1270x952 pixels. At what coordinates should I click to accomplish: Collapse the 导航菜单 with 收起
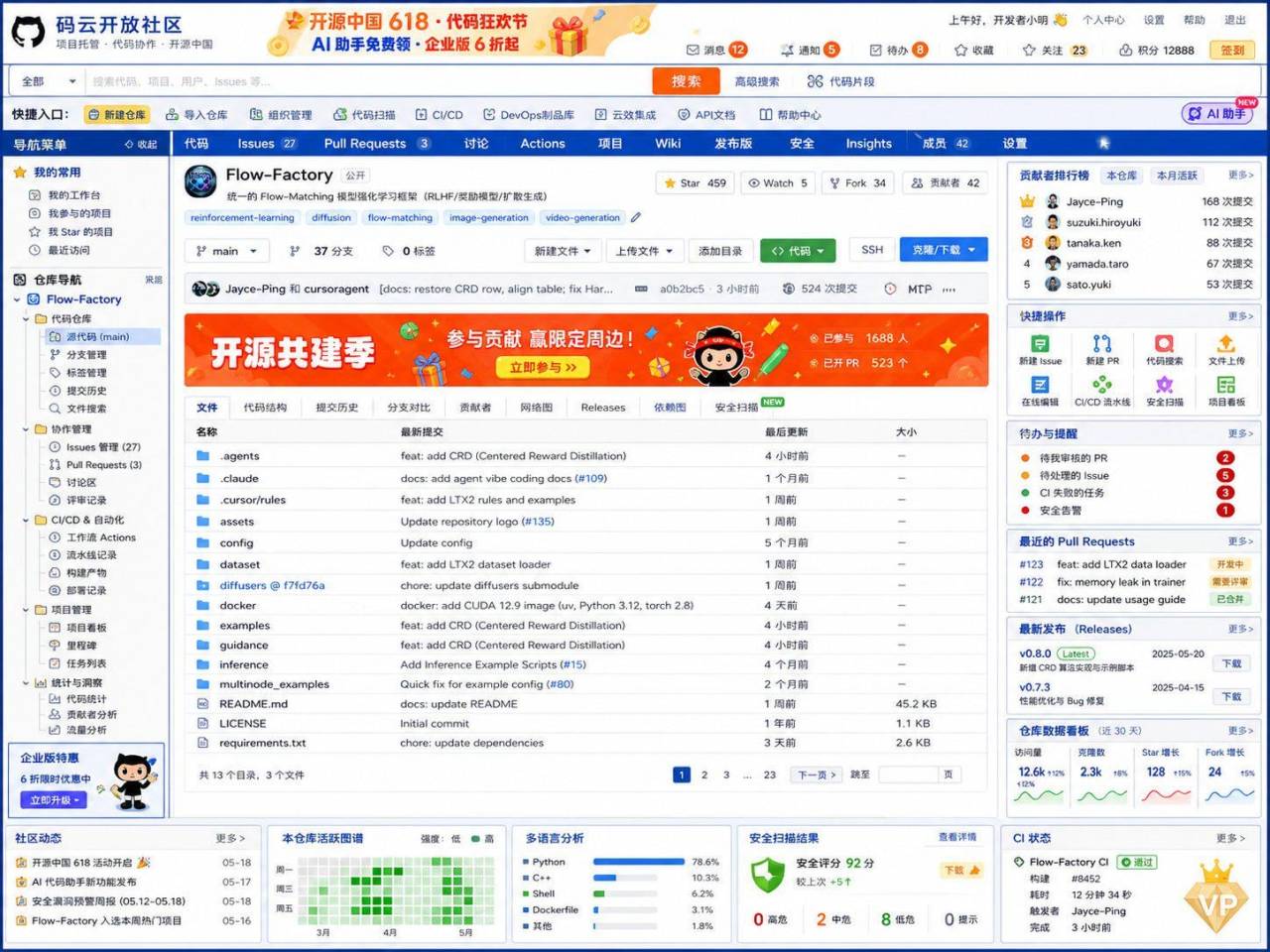click(141, 145)
